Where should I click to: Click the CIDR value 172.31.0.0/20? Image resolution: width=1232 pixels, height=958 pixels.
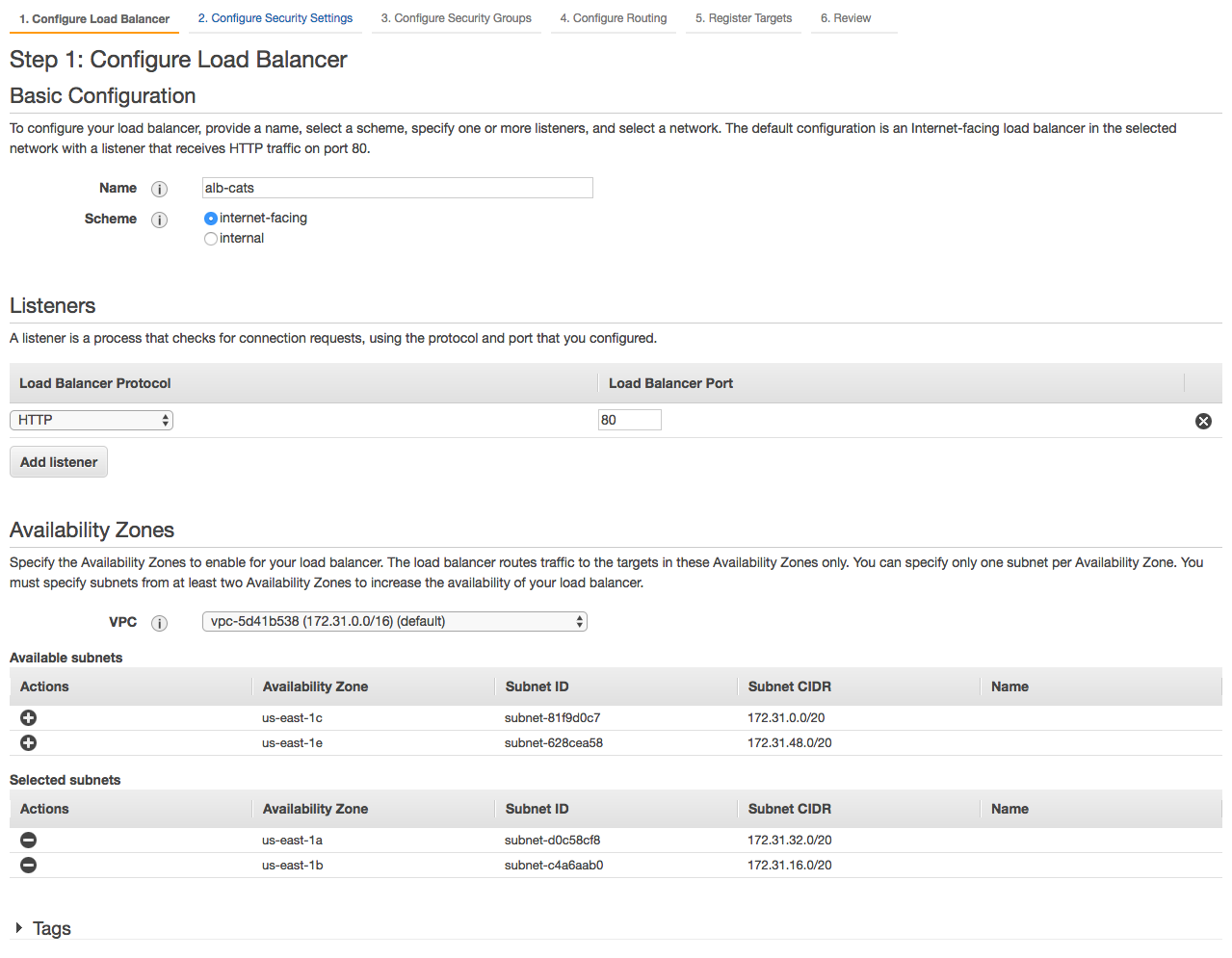[x=786, y=717]
